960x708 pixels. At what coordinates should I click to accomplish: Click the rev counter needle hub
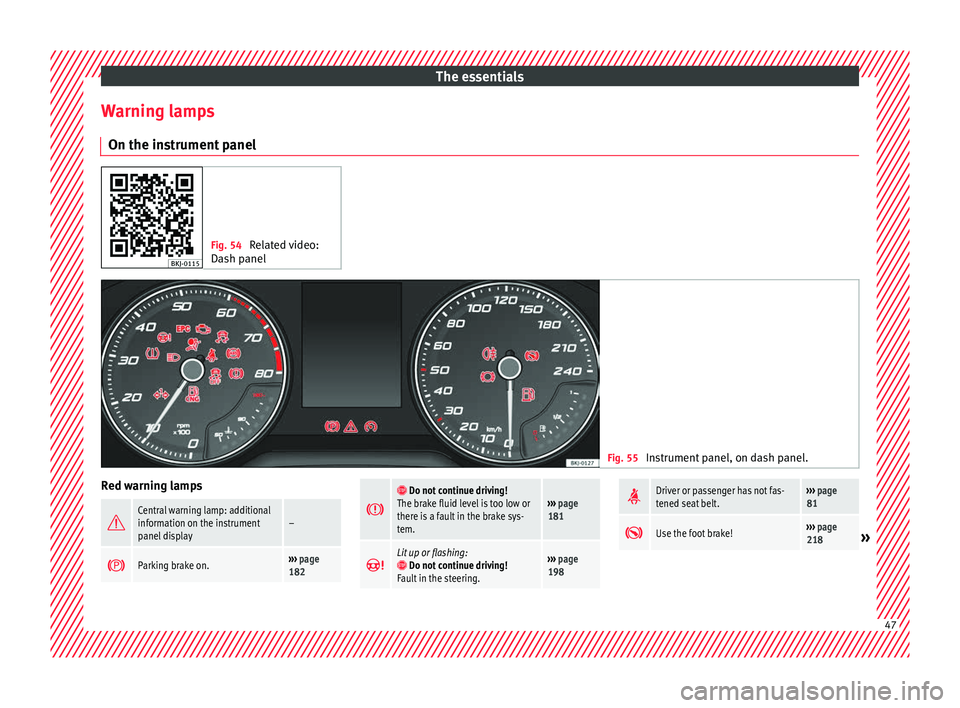(192, 370)
